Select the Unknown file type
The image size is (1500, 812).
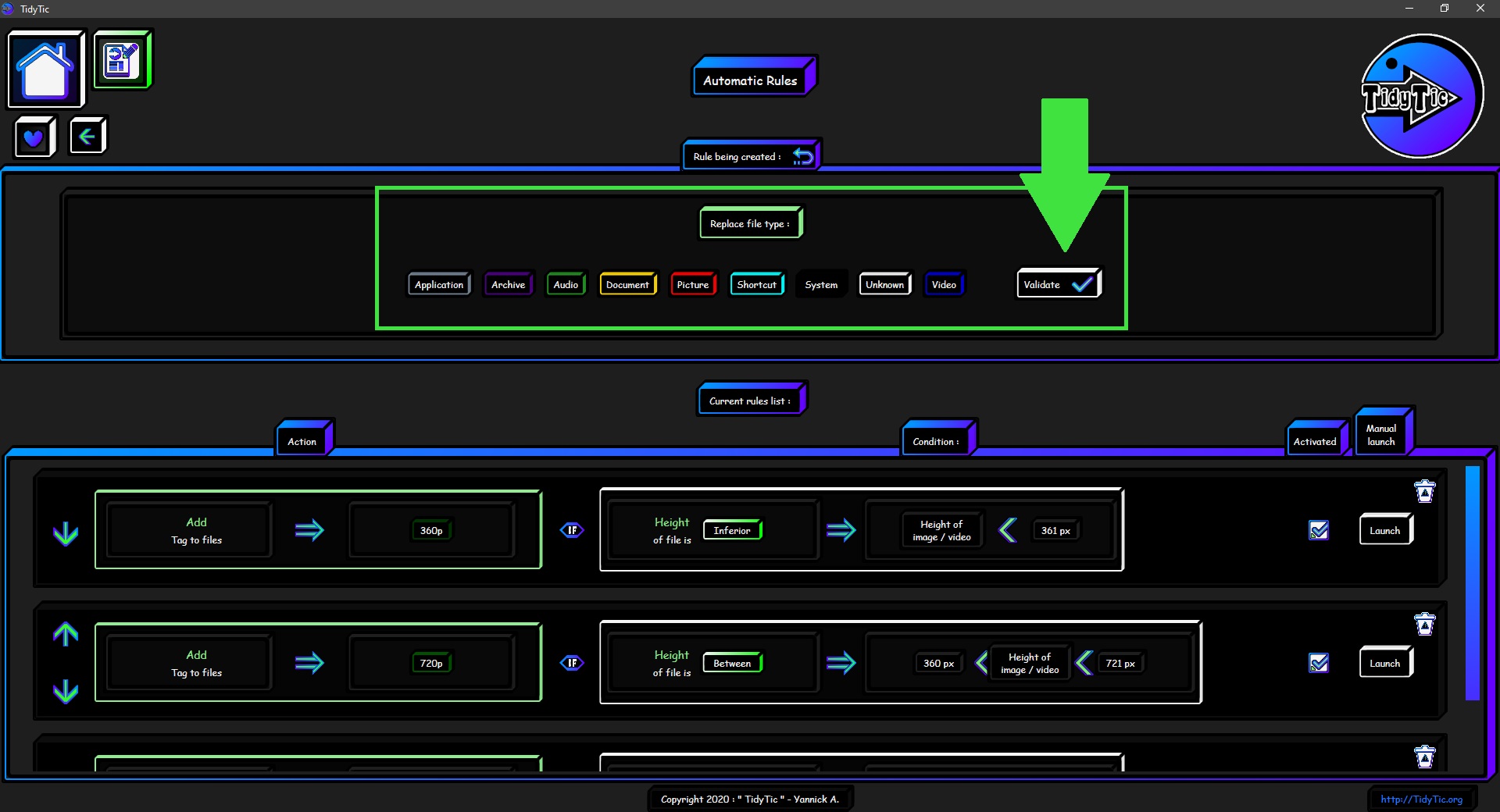tap(885, 284)
